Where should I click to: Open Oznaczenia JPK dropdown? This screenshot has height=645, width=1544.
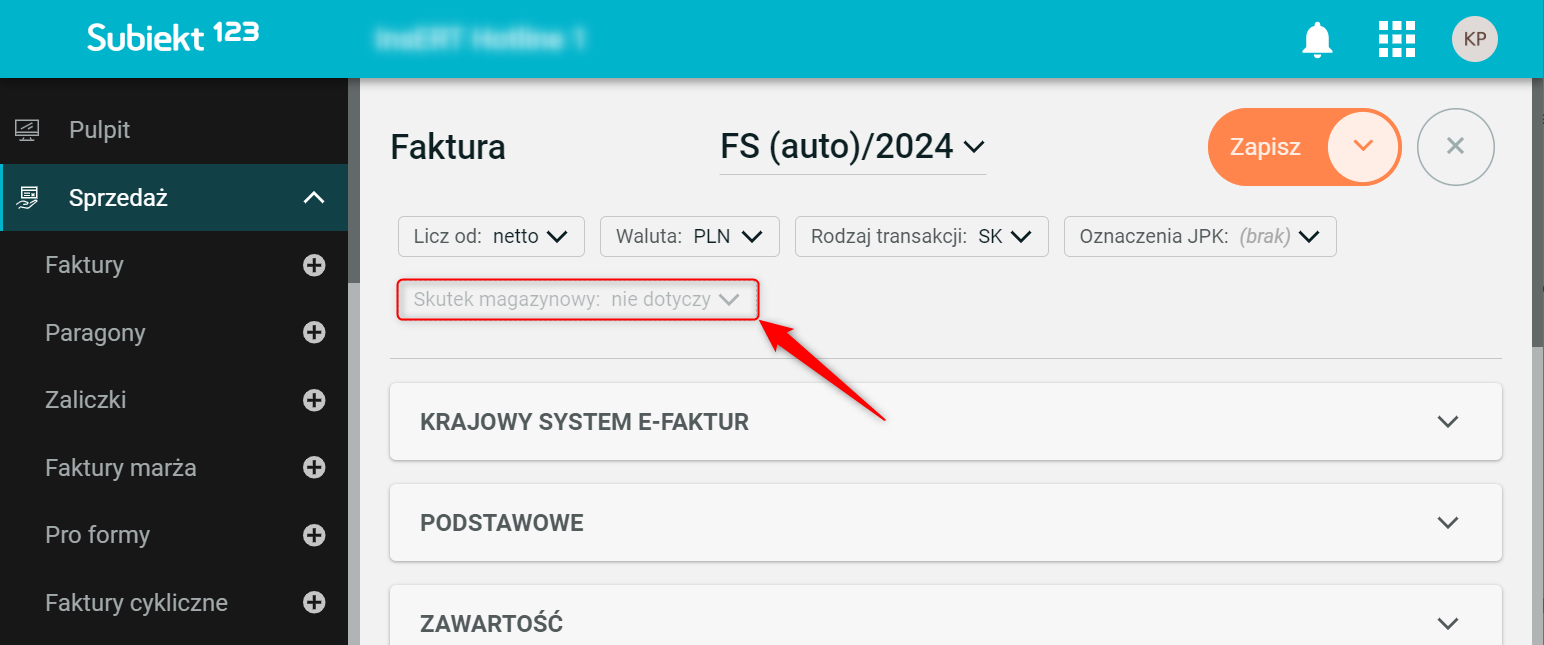click(x=1199, y=237)
